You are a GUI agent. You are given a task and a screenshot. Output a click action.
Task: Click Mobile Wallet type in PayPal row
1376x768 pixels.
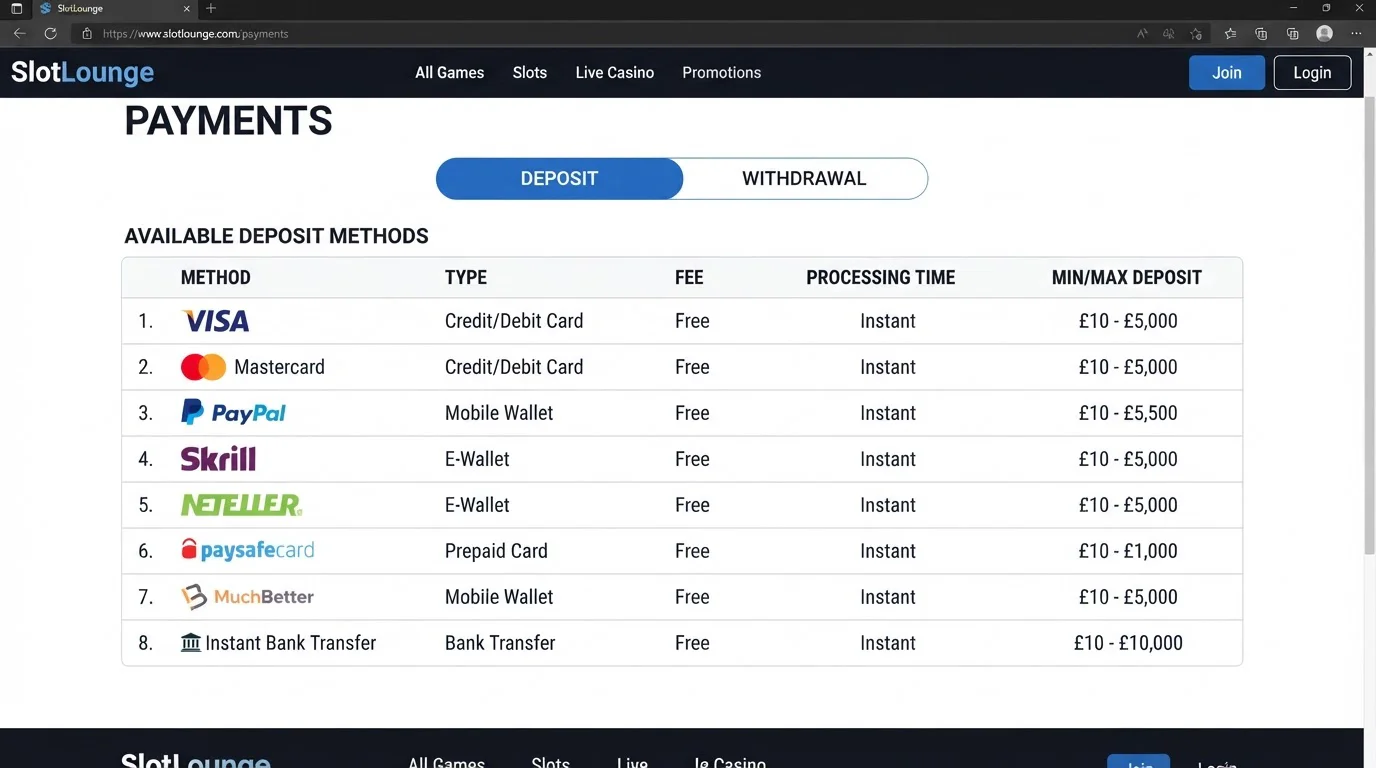coord(499,413)
